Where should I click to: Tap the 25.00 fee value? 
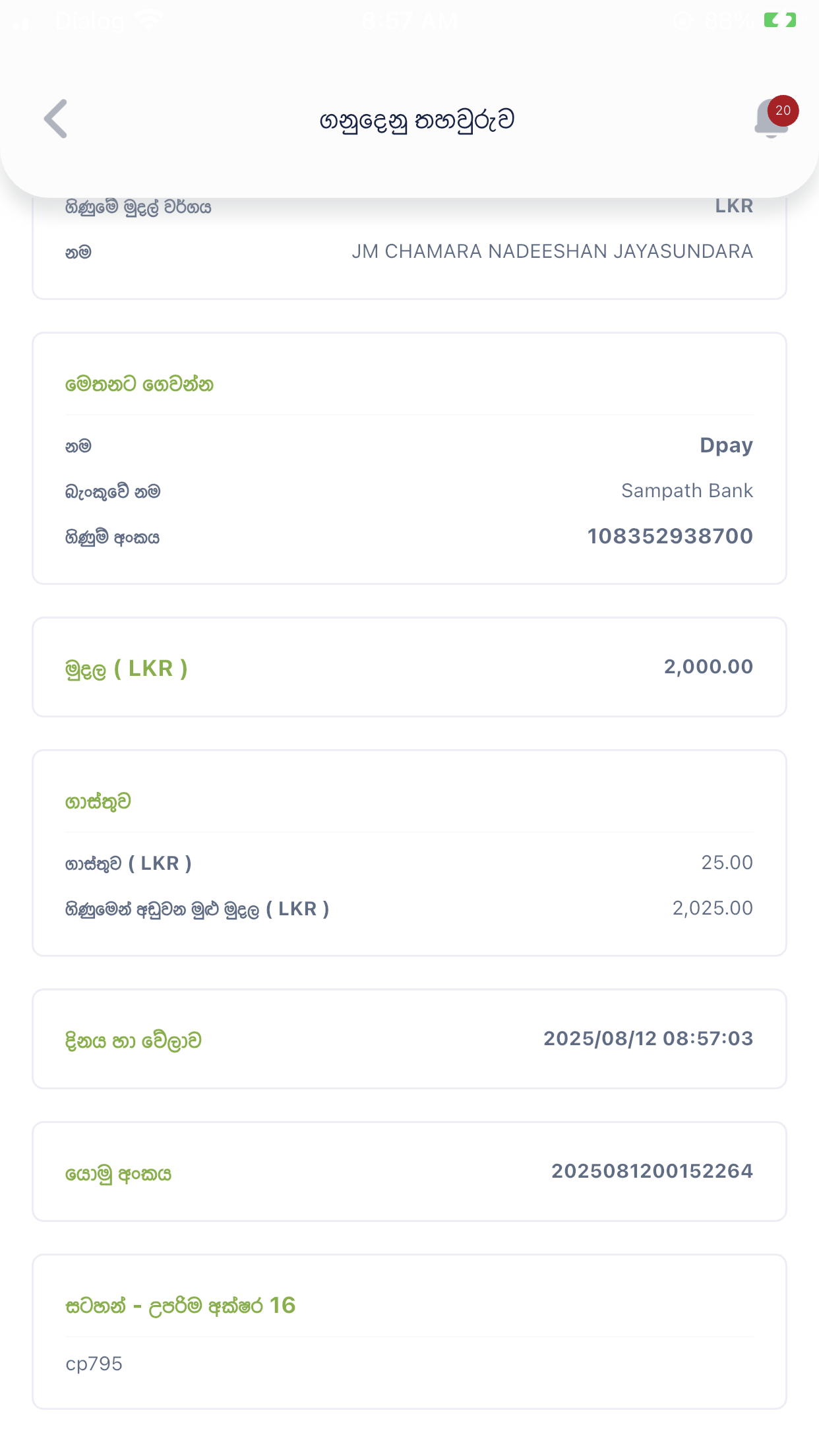point(727,863)
